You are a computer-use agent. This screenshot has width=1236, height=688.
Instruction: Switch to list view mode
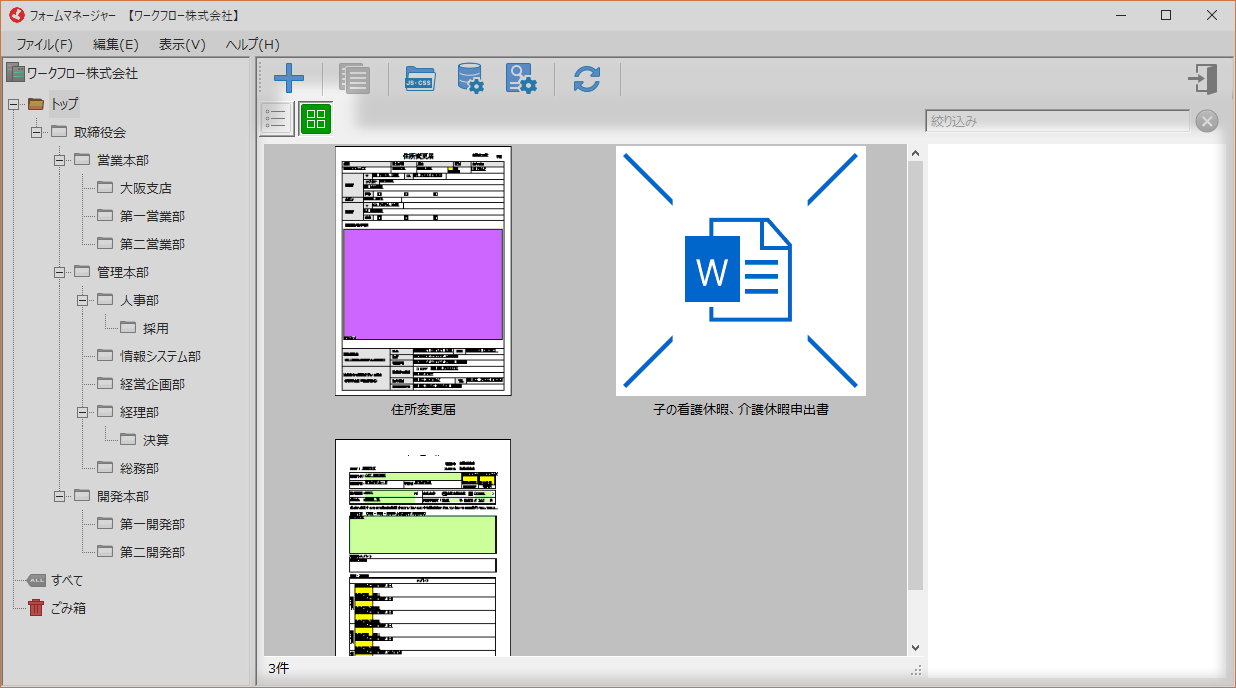point(276,119)
